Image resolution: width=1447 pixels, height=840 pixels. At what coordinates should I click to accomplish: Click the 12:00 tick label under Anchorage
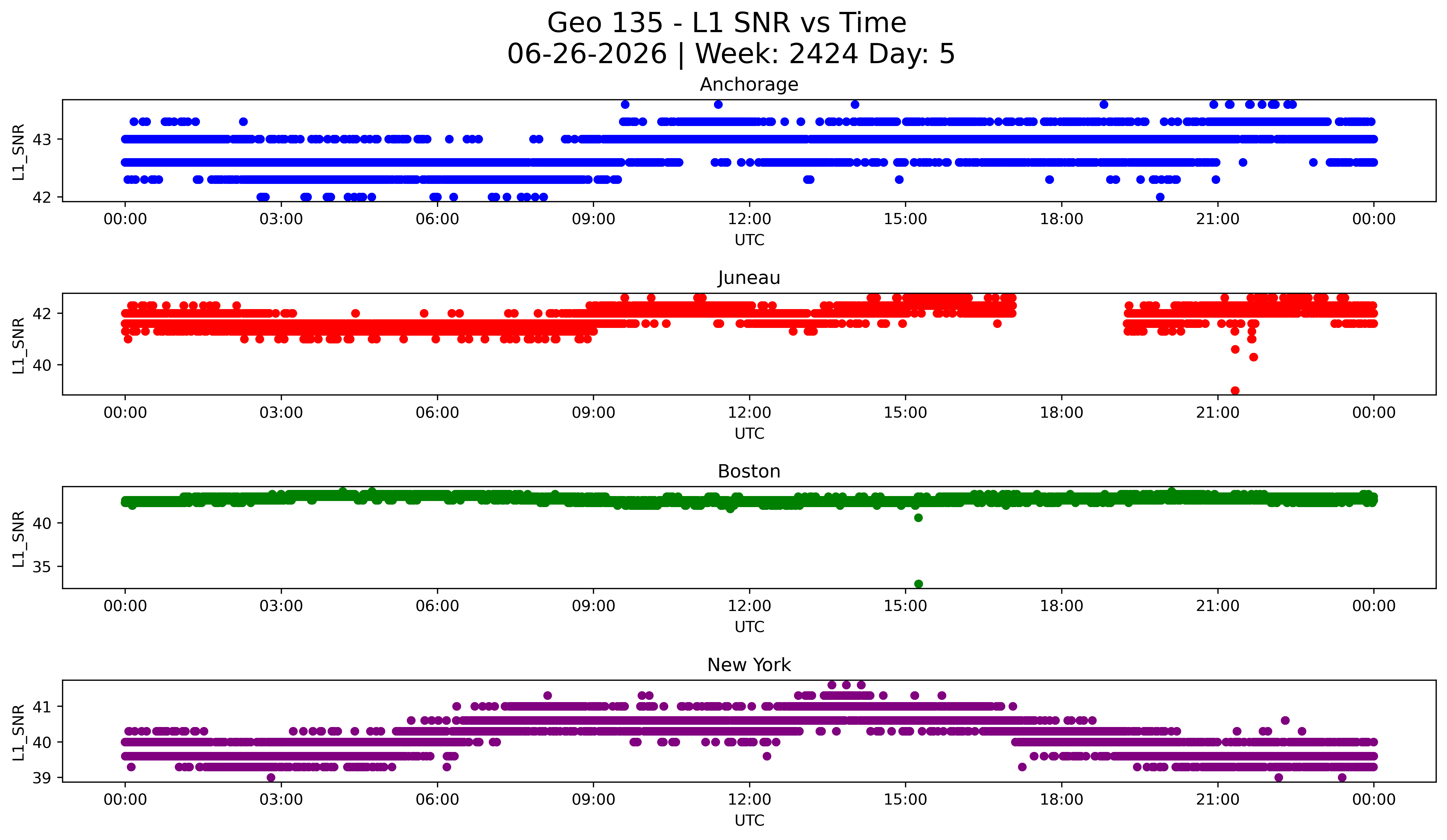tap(749, 219)
